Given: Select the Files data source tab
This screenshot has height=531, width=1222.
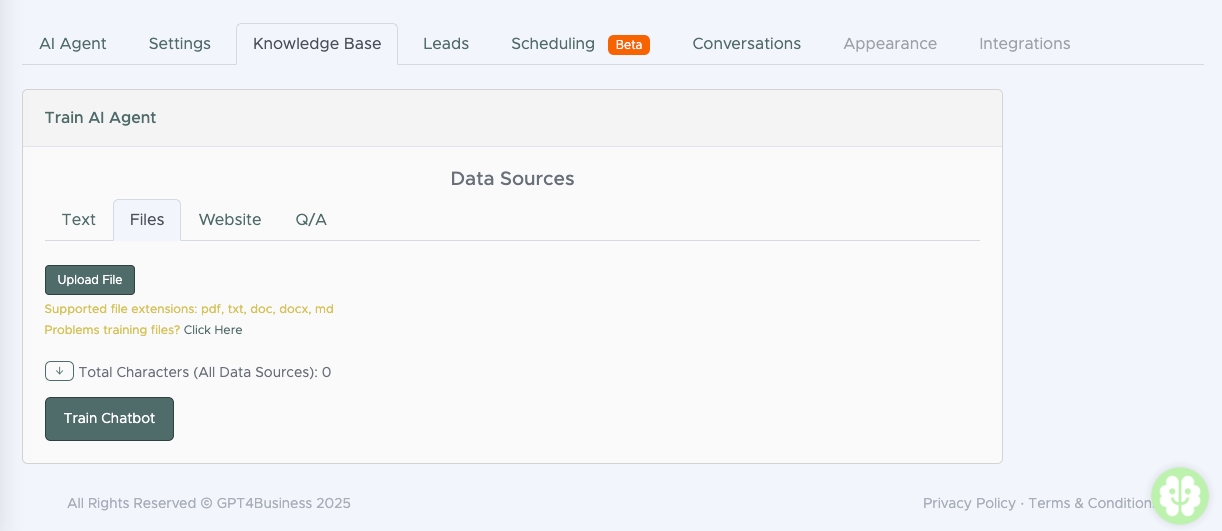Looking at the screenshot, I should pyautogui.click(x=147, y=220).
